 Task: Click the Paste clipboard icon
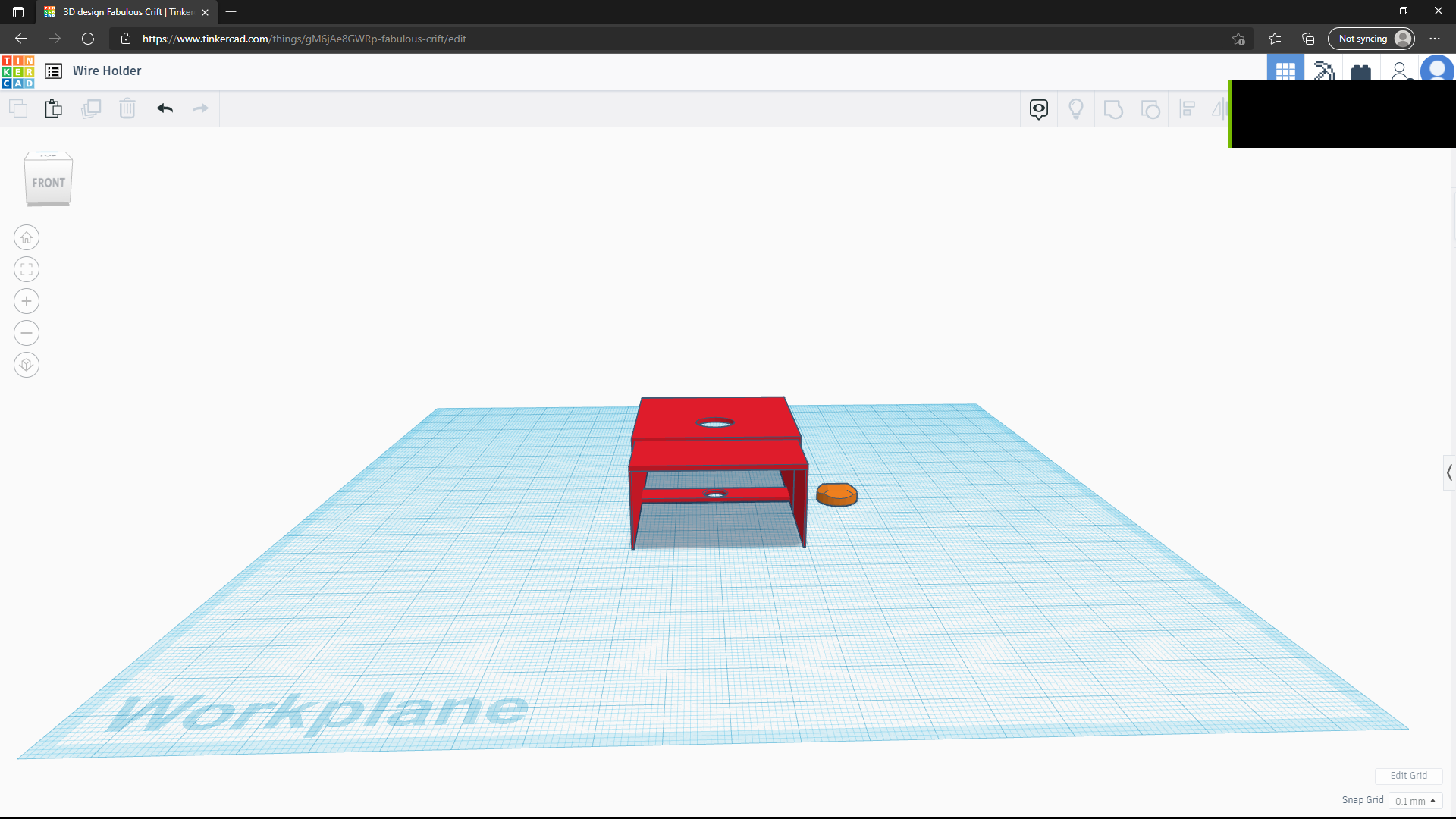click(x=54, y=108)
